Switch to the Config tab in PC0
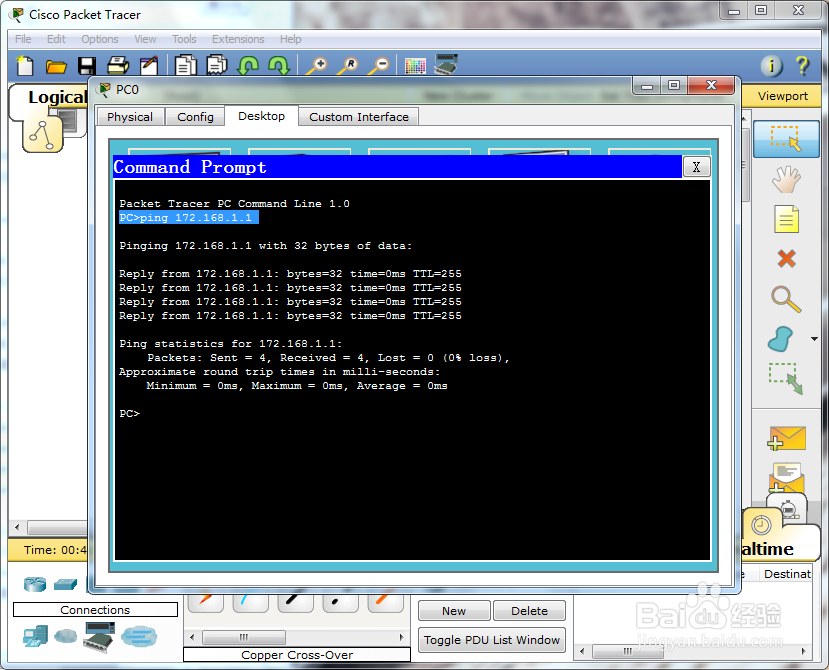 [195, 117]
